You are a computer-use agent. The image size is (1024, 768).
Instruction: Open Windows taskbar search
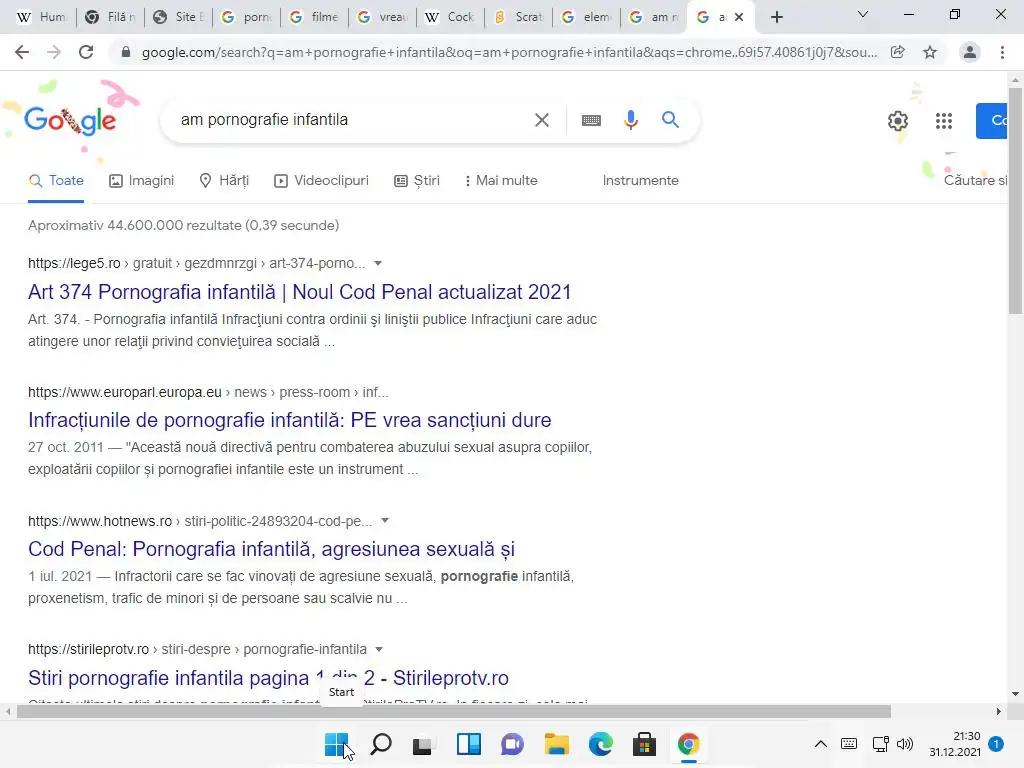coord(381,744)
